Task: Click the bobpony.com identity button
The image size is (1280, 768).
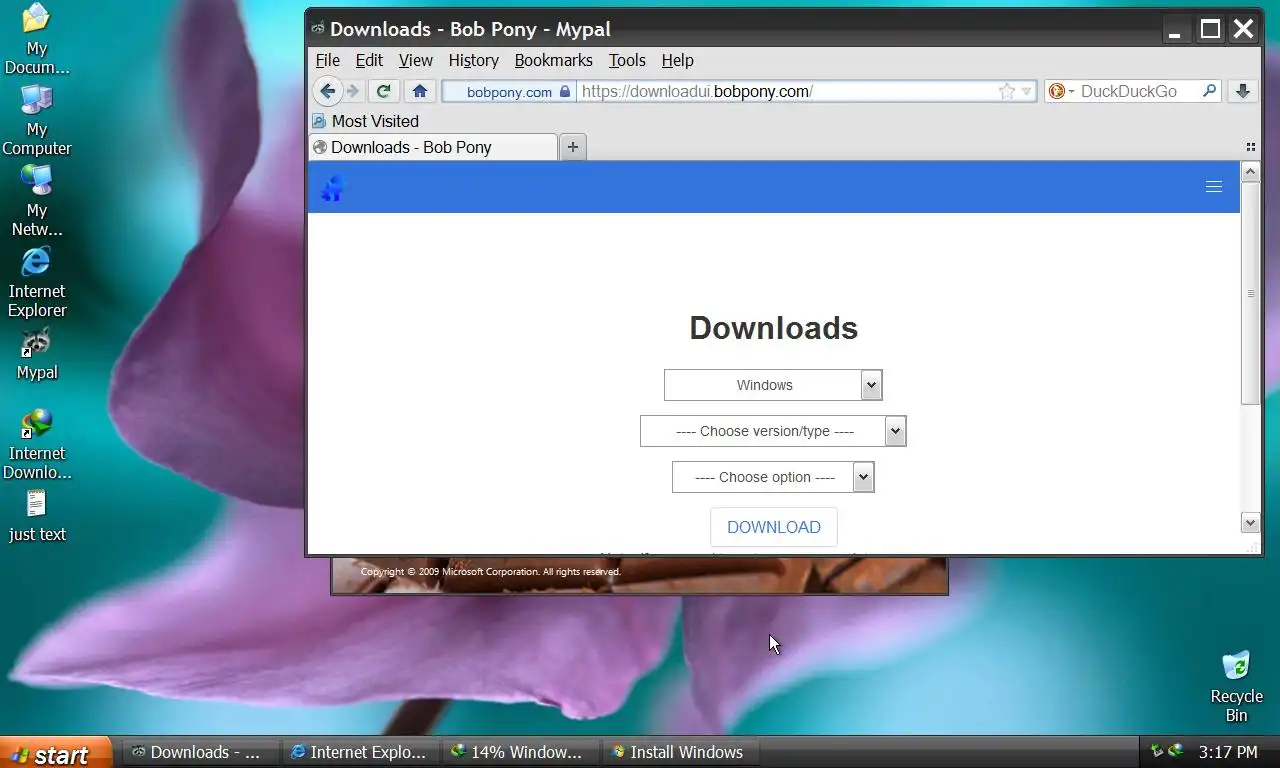Action: point(509,91)
